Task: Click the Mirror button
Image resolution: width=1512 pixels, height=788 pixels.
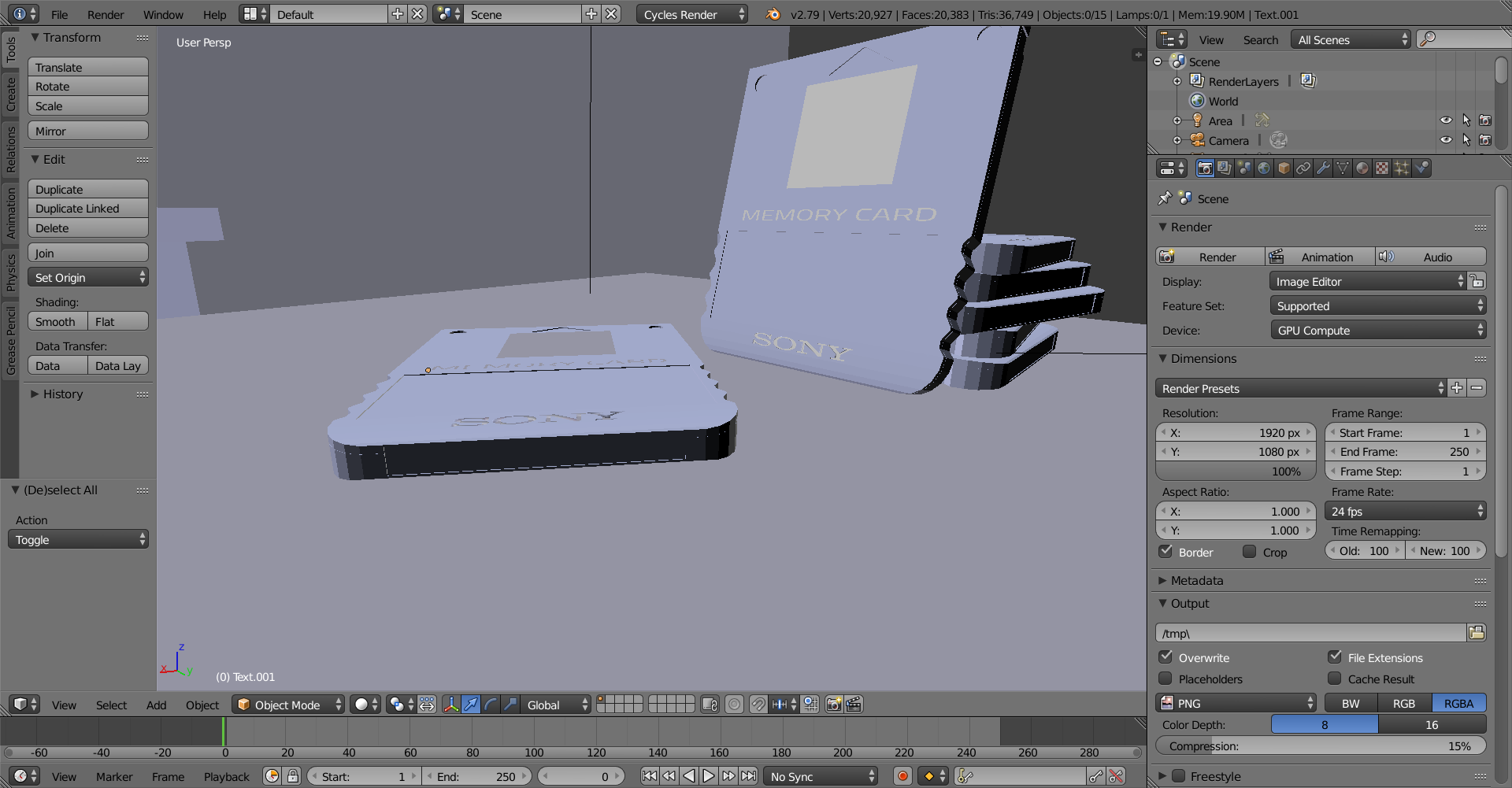Action: pyautogui.click(x=88, y=131)
